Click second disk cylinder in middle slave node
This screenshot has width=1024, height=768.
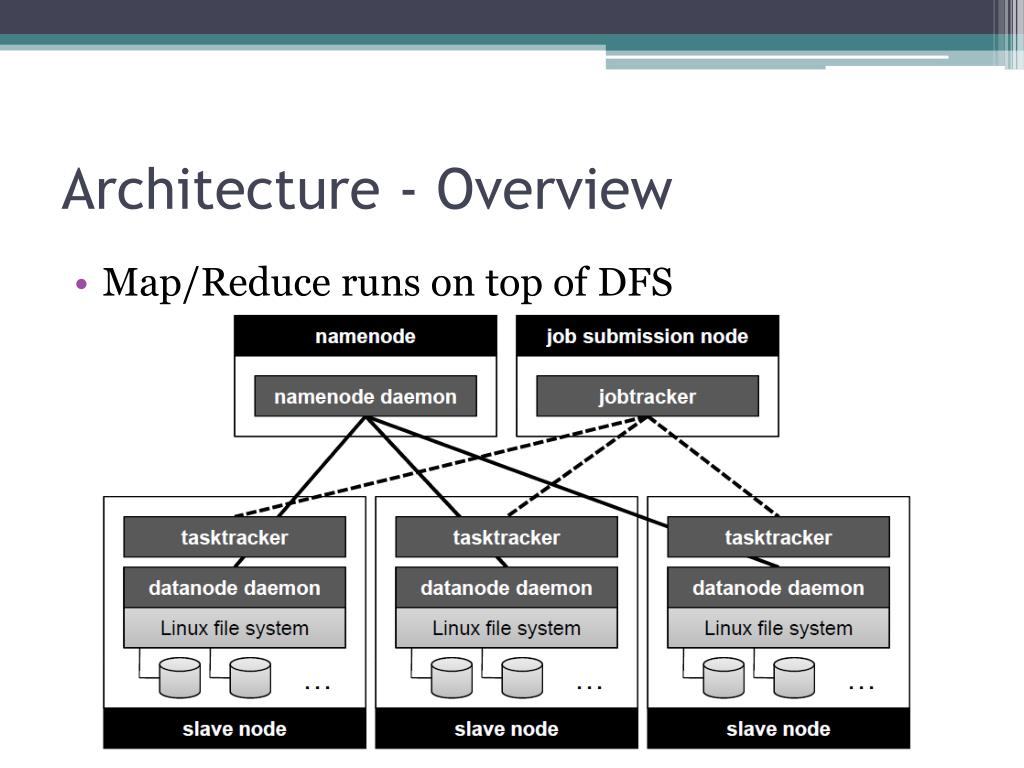tap(522, 678)
